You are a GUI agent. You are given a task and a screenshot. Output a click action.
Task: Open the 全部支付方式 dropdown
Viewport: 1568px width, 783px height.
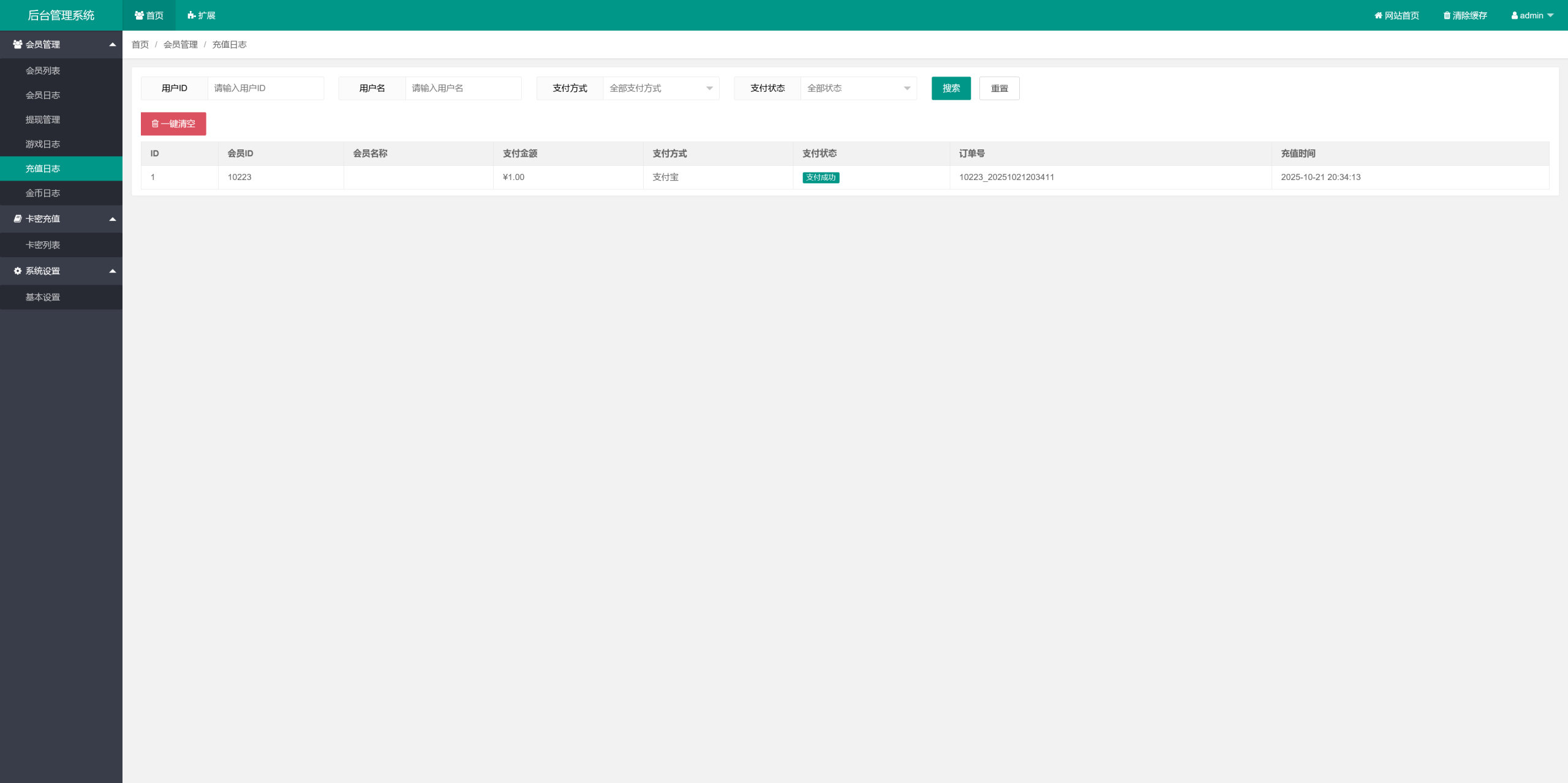[x=660, y=89]
